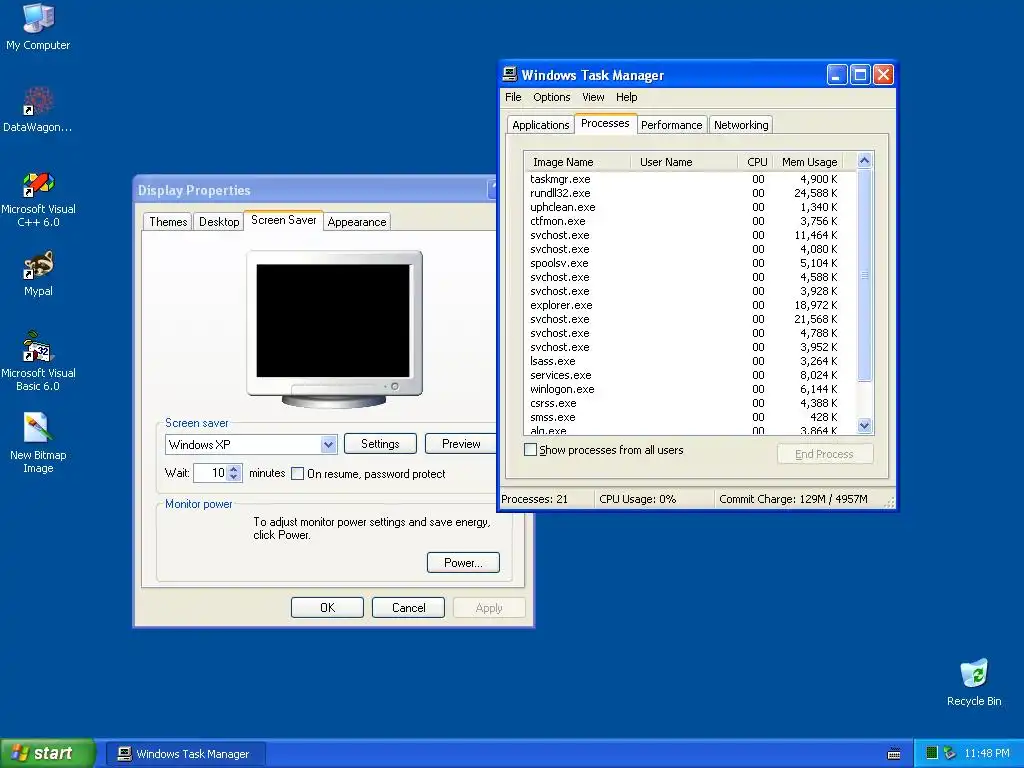Click Windows Task Manager taskbar button
Screen dimensions: 1024x768
click(x=185, y=754)
